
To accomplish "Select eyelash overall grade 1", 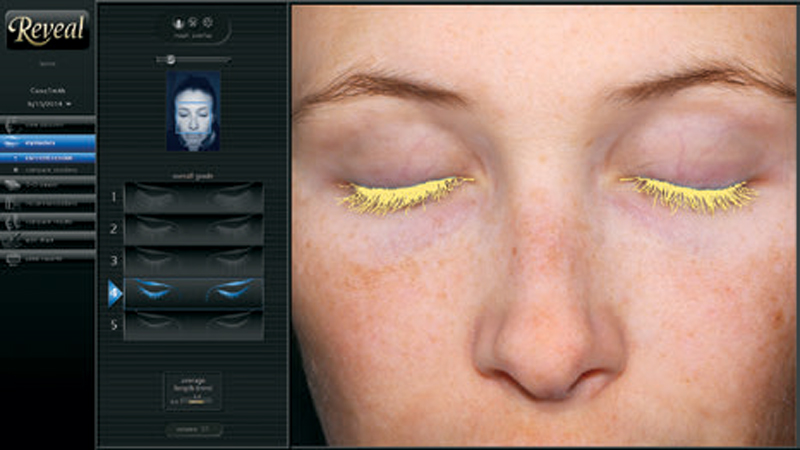I will [194, 197].
